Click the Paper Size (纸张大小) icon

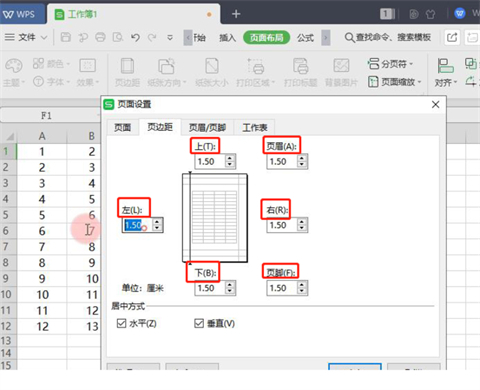[212, 66]
